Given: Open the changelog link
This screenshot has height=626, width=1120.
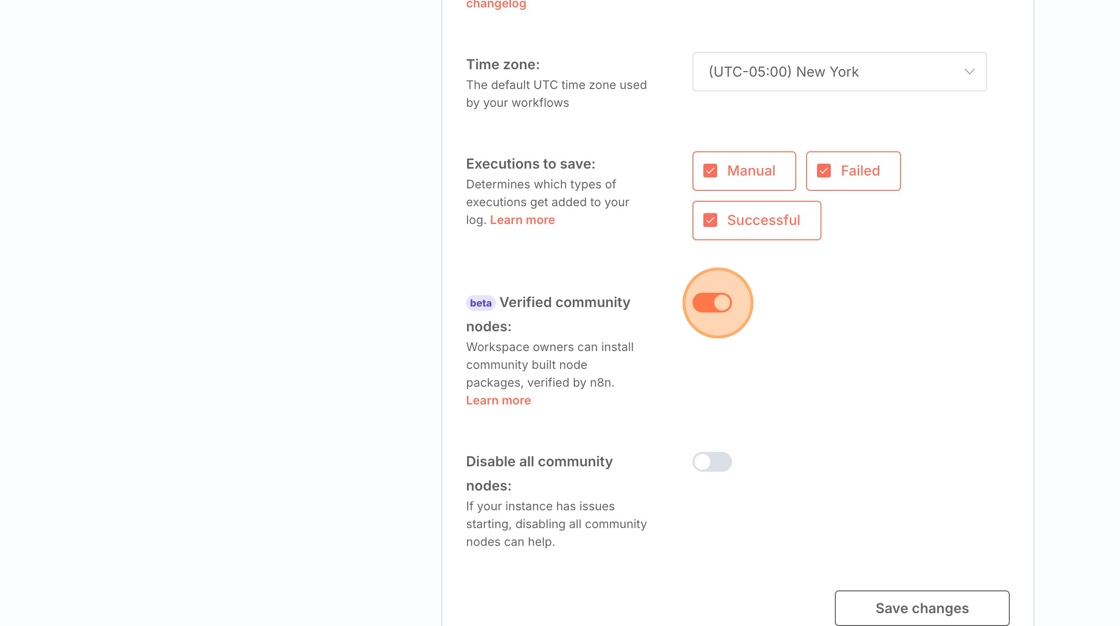Looking at the screenshot, I should click(x=496, y=5).
